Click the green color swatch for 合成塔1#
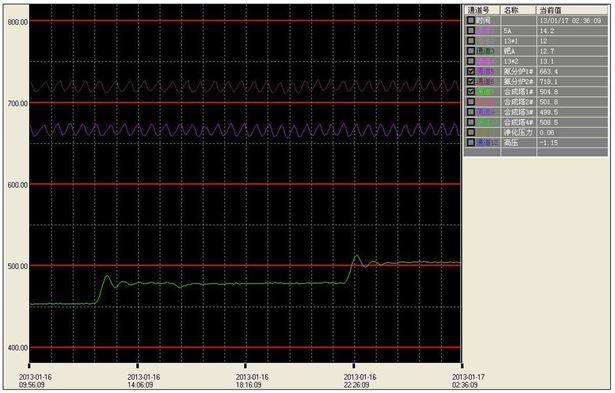 tap(486, 92)
